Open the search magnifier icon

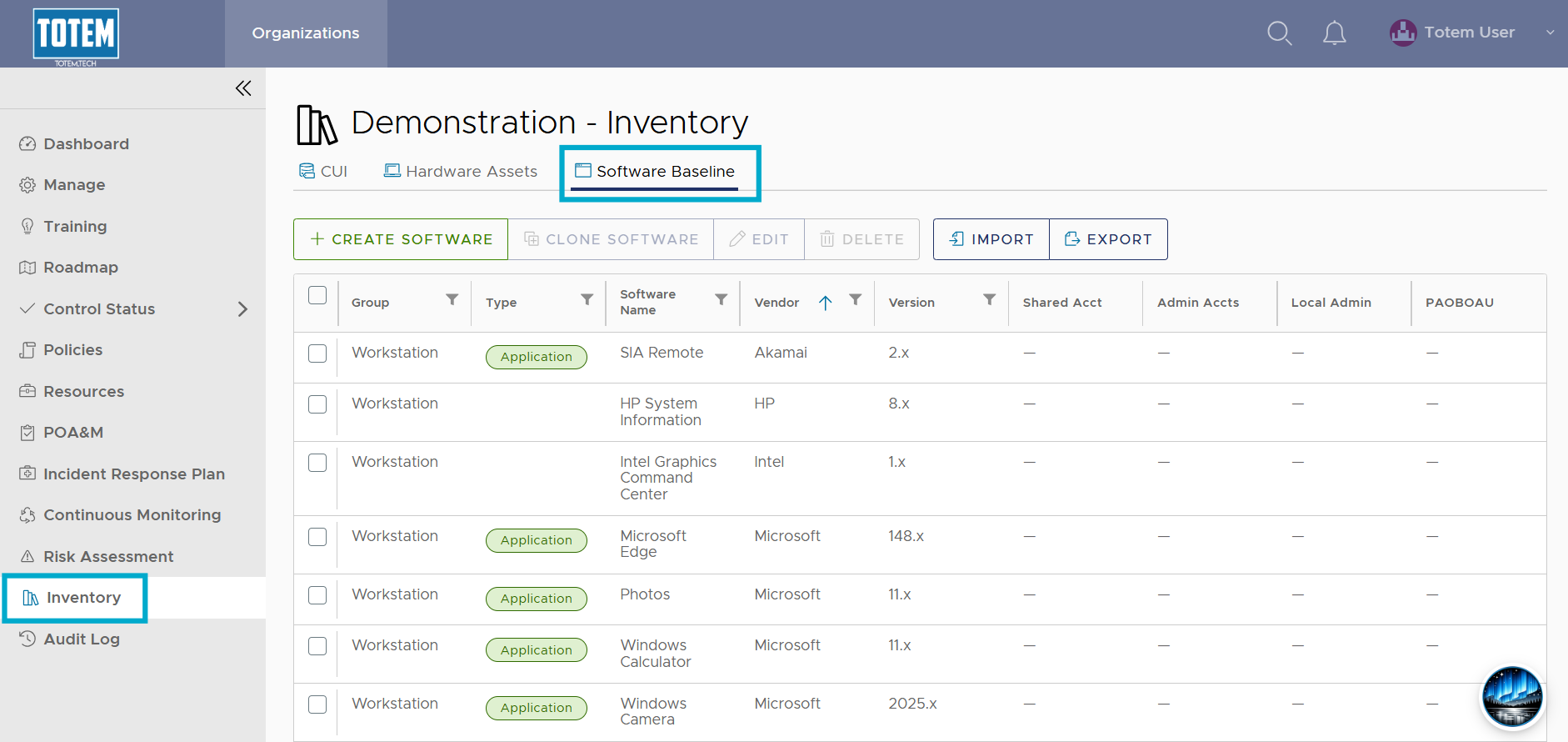[x=1279, y=33]
